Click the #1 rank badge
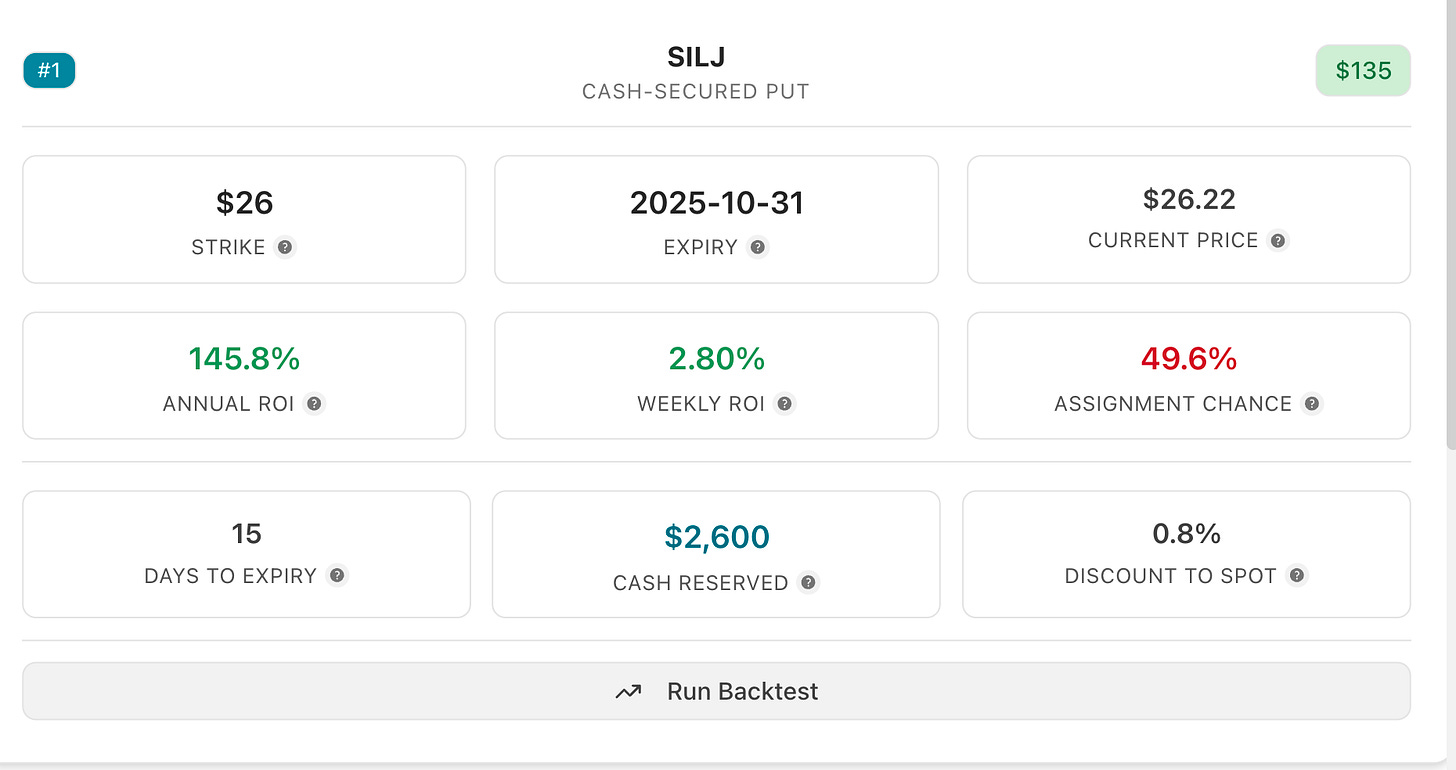1456x770 pixels. pos(49,71)
